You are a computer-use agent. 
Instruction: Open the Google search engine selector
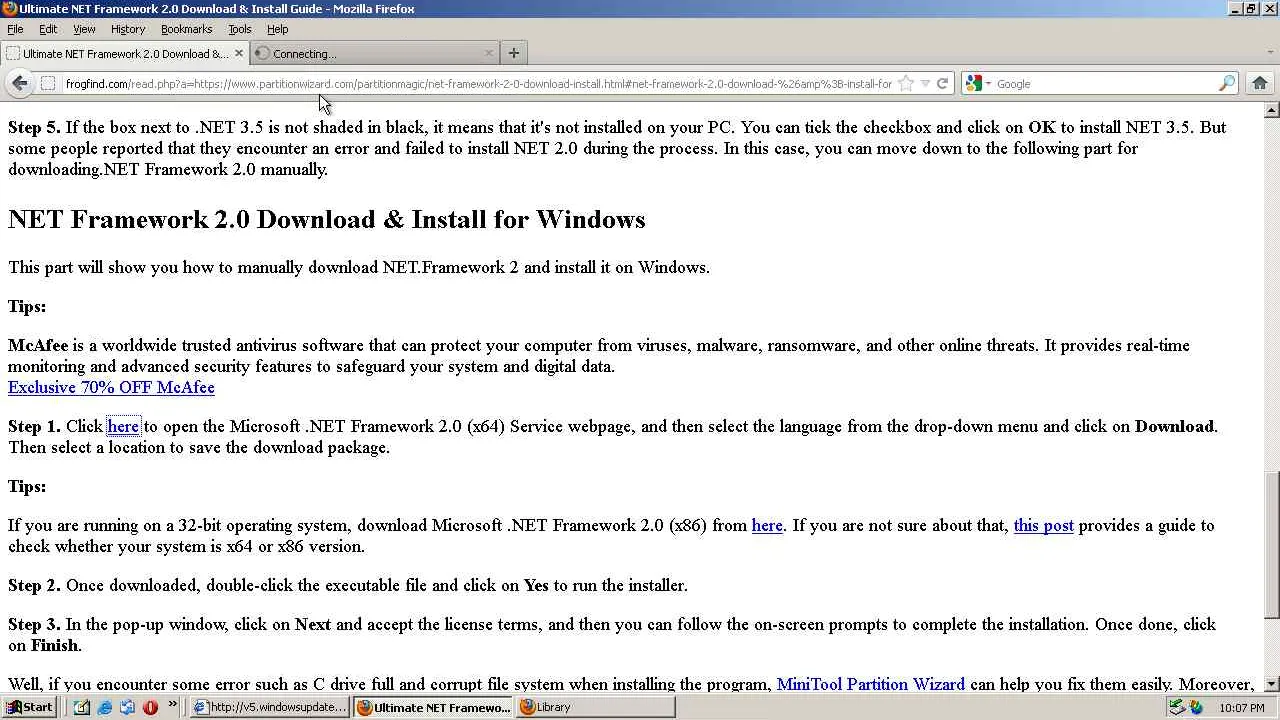(976, 84)
